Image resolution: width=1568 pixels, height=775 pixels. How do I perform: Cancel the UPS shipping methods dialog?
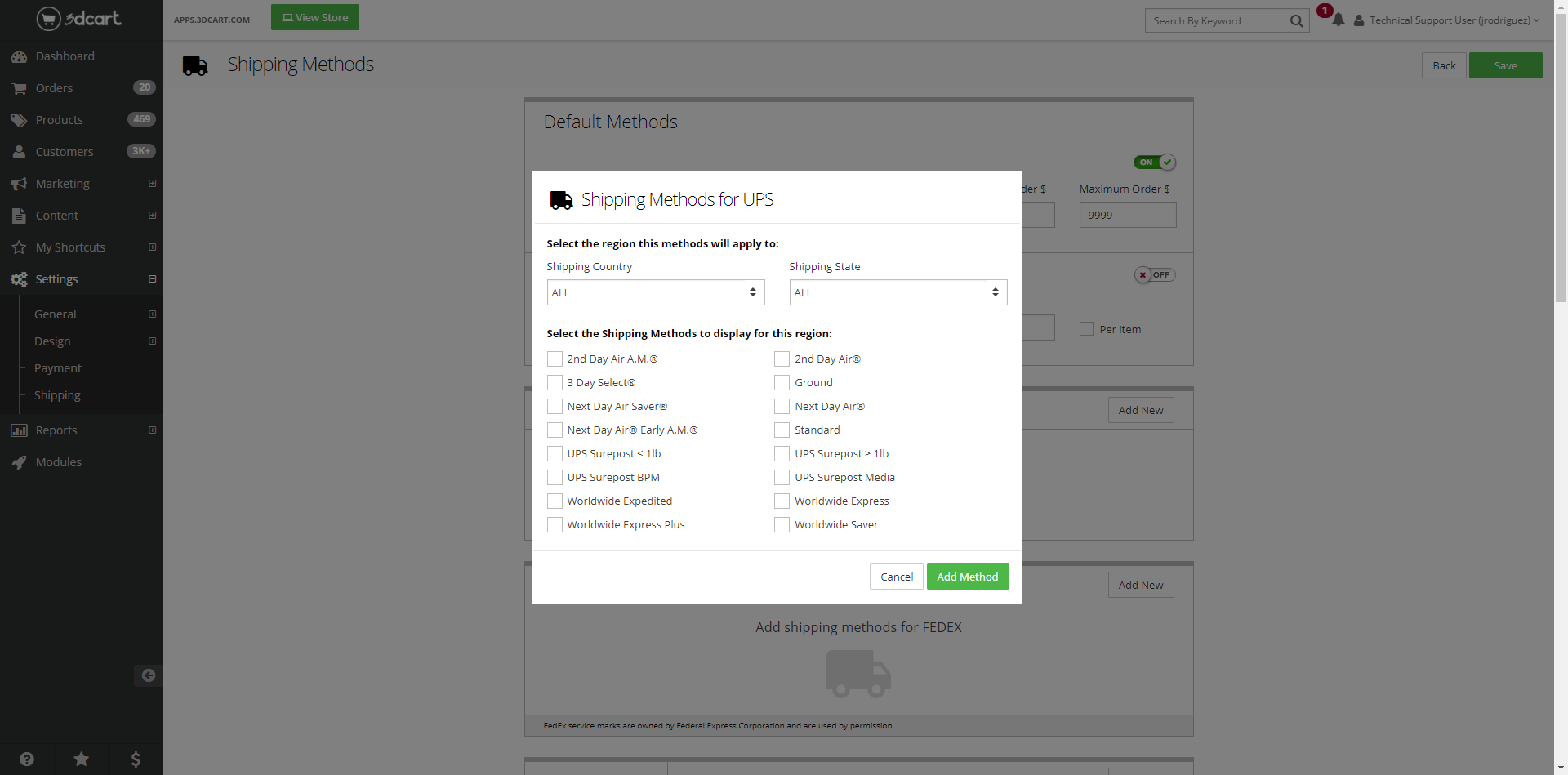(x=896, y=577)
